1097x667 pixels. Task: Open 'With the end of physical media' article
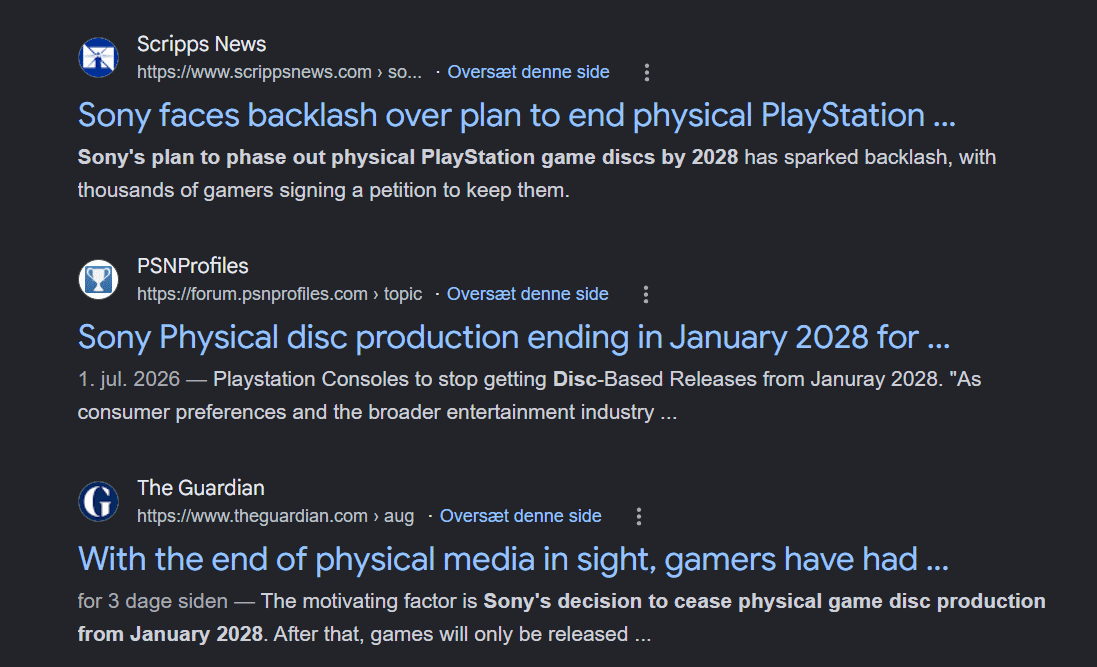(x=513, y=559)
